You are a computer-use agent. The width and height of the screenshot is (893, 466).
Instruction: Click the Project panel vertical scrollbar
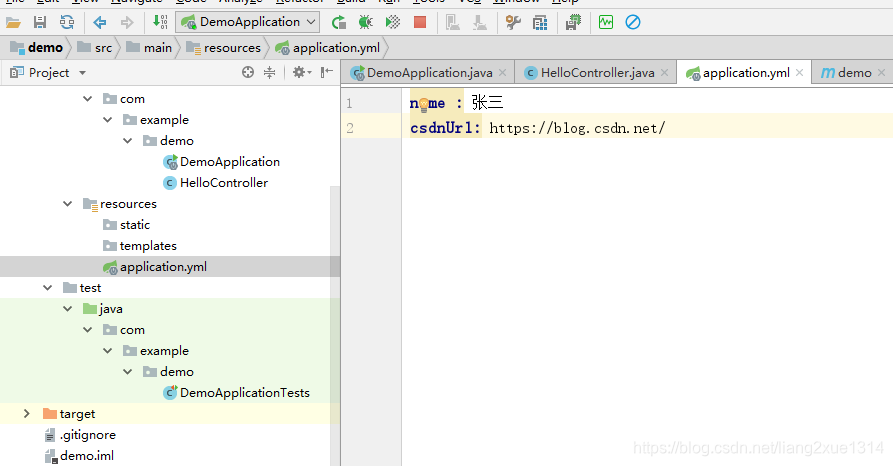click(335, 325)
